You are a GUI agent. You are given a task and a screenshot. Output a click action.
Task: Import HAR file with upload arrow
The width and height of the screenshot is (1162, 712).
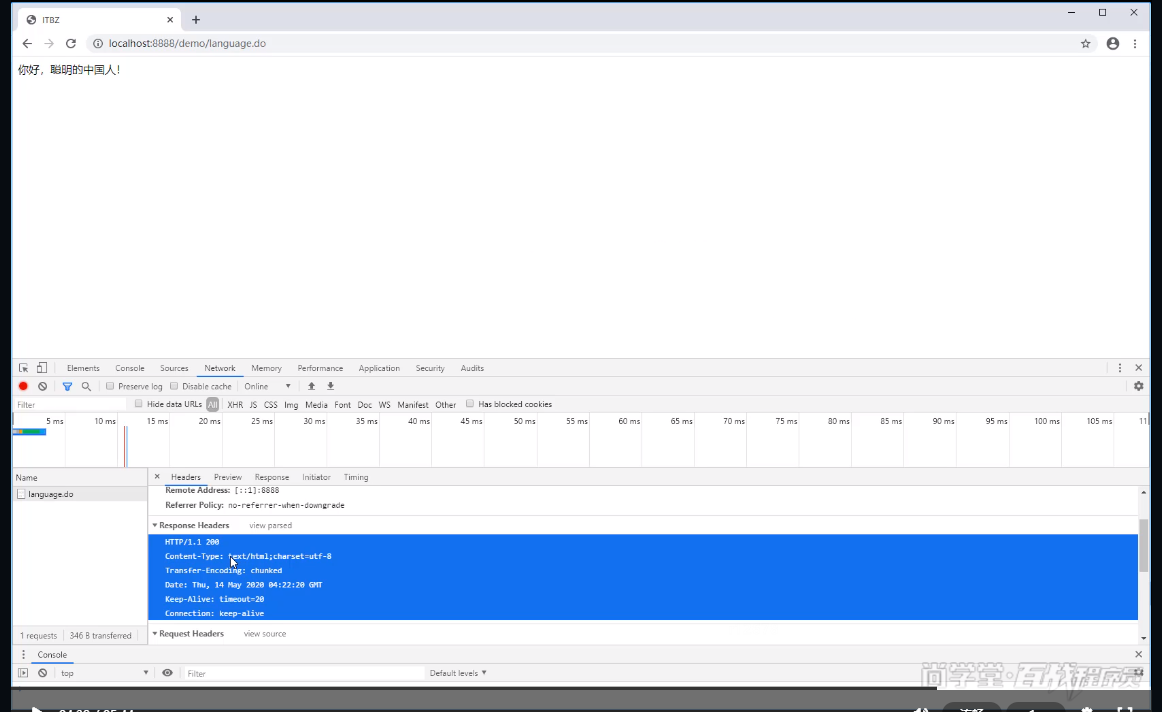coord(311,386)
